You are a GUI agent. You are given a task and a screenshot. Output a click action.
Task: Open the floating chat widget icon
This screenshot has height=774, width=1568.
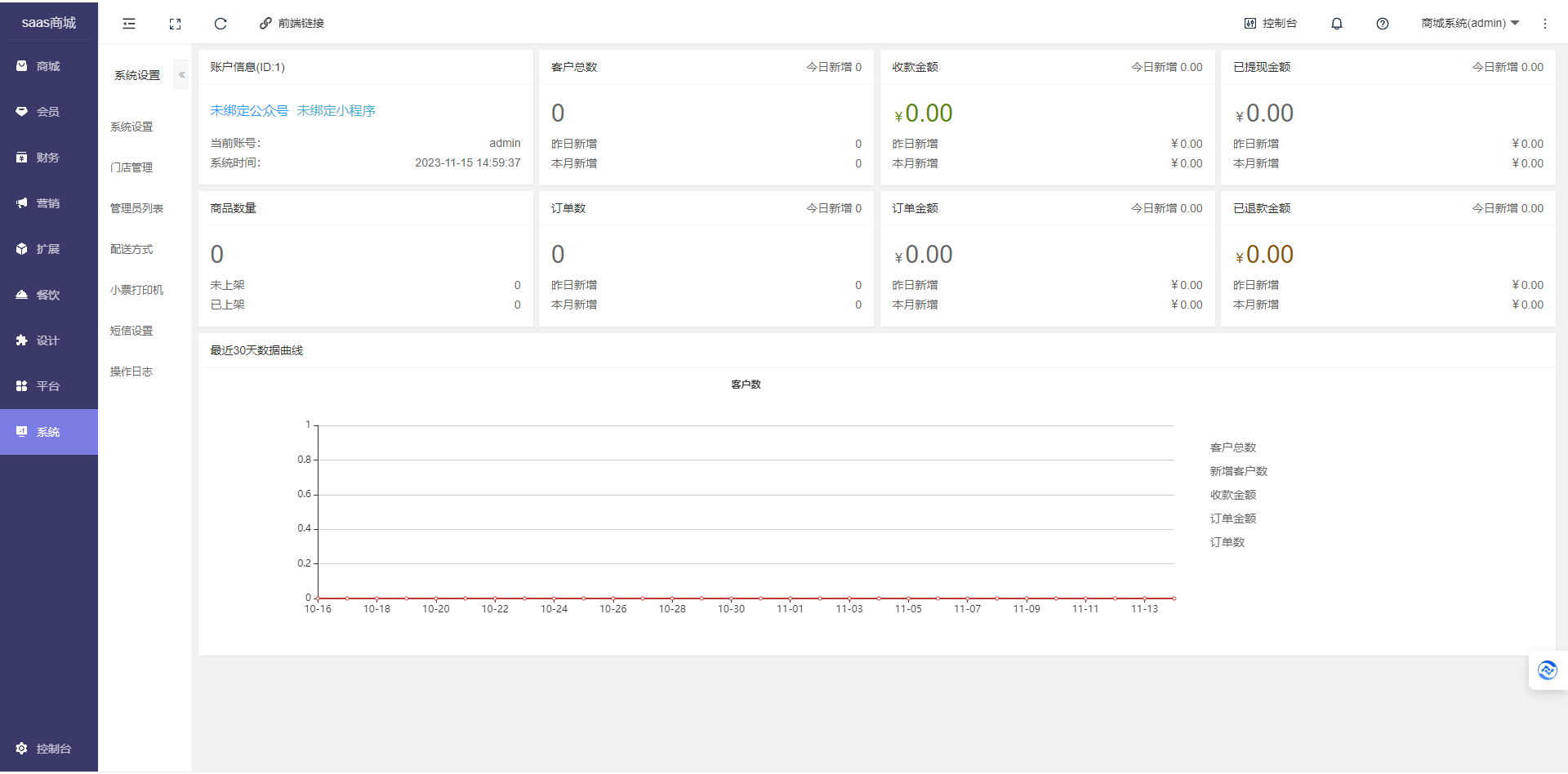[1548, 670]
